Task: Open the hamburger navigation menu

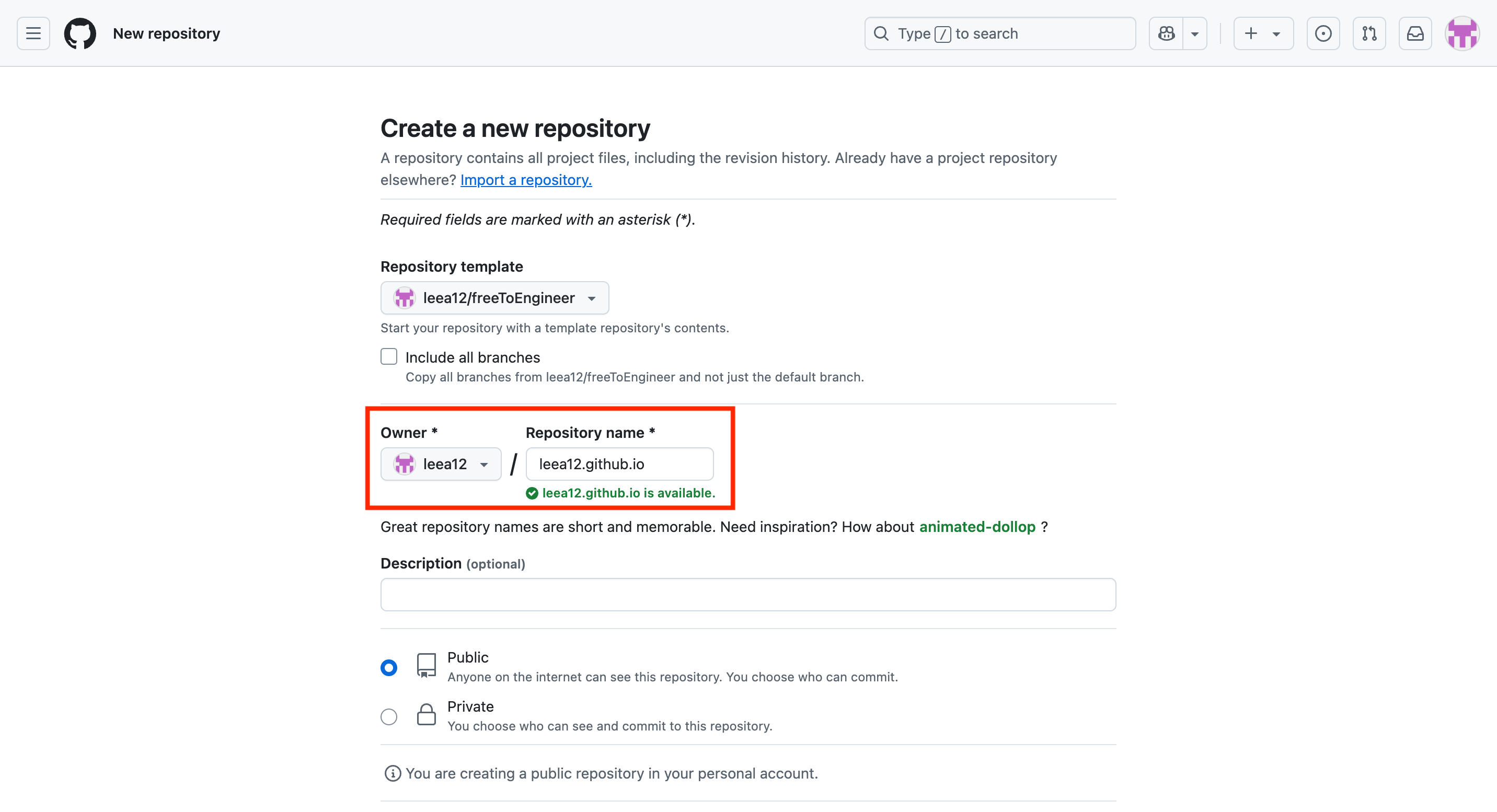Action: [x=33, y=33]
